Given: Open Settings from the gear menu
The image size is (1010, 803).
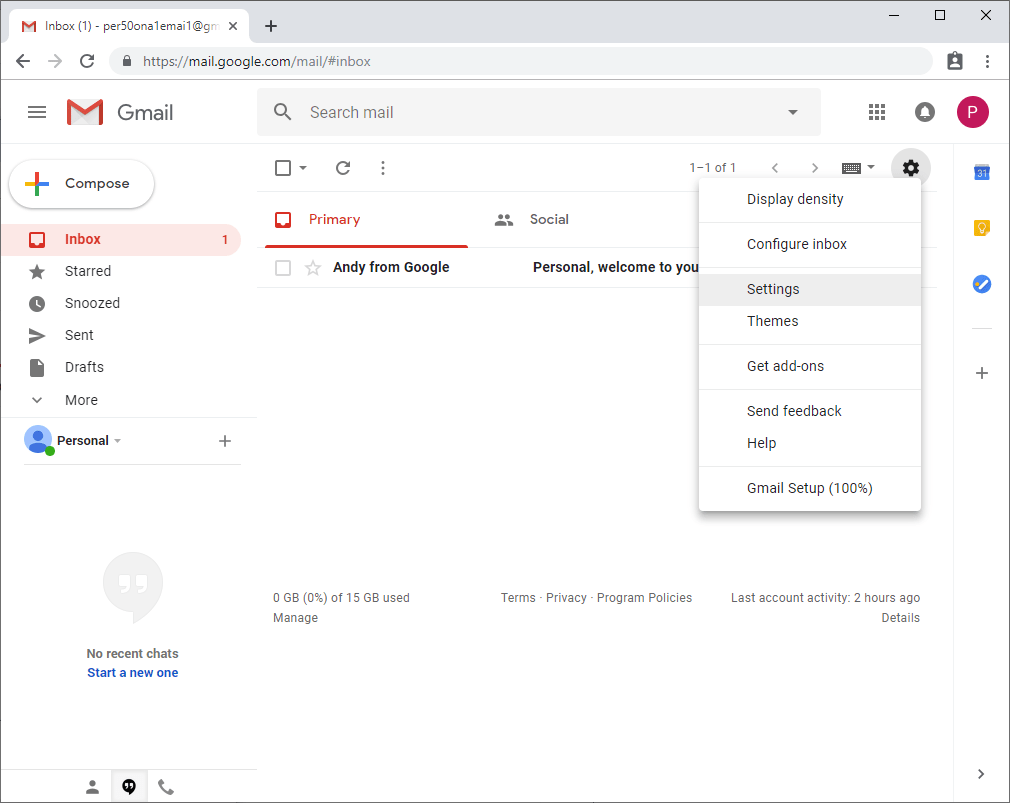Looking at the screenshot, I should [810, 290].
